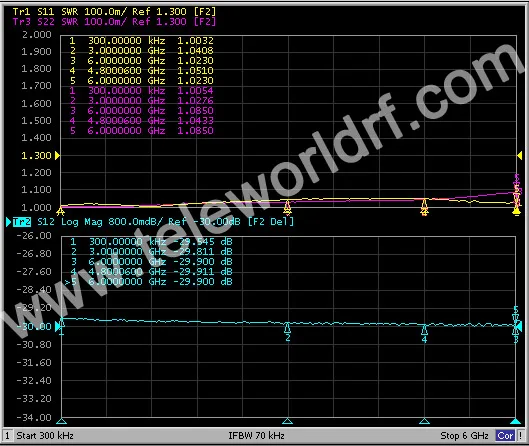529x446 pixels.
Task: Click the bottom-axis marker triangle at 4.8 GHz
Action: coord(424,421)
